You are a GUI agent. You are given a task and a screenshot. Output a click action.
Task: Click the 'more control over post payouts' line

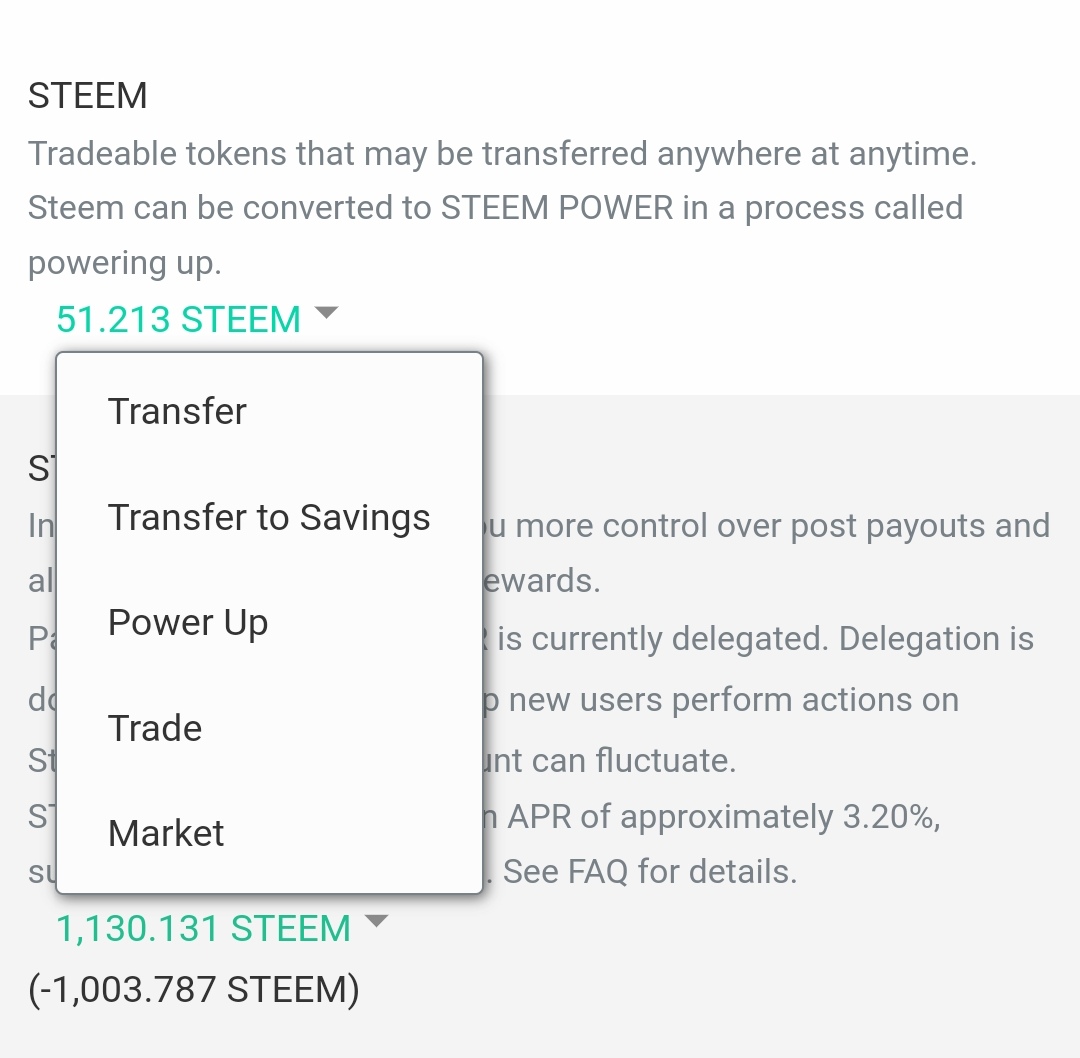[x=782, y=526]
